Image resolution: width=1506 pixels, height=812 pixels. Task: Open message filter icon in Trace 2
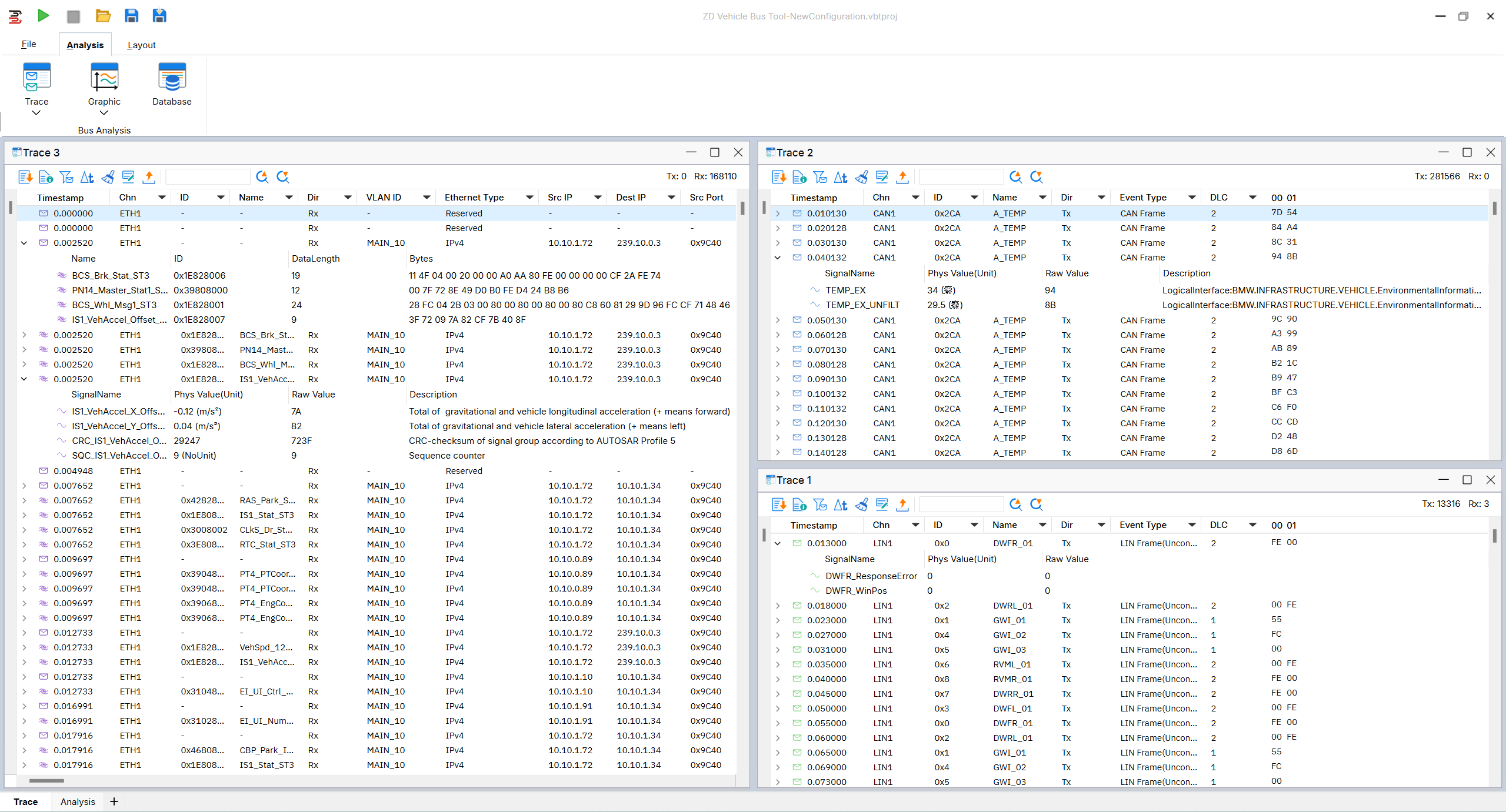click(x=820, y=177)
